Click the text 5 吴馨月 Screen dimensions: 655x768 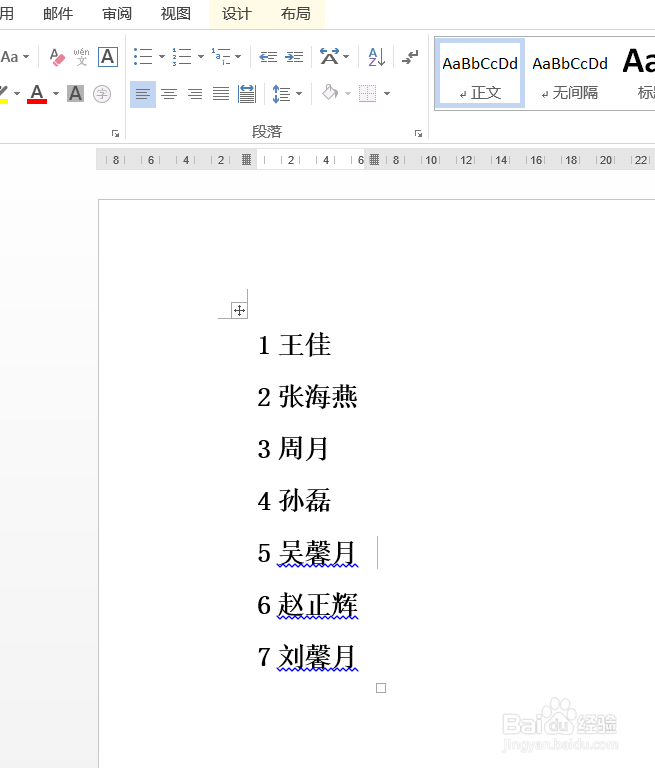307,553
